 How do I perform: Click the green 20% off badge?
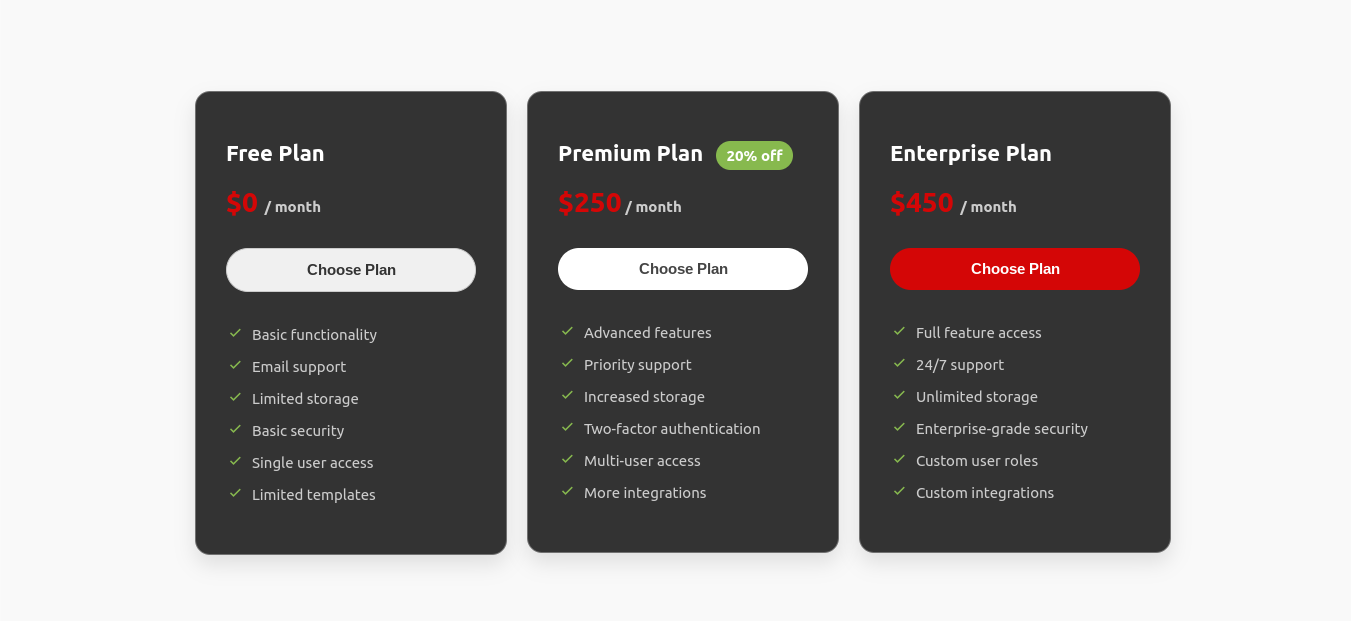point(754,155)
